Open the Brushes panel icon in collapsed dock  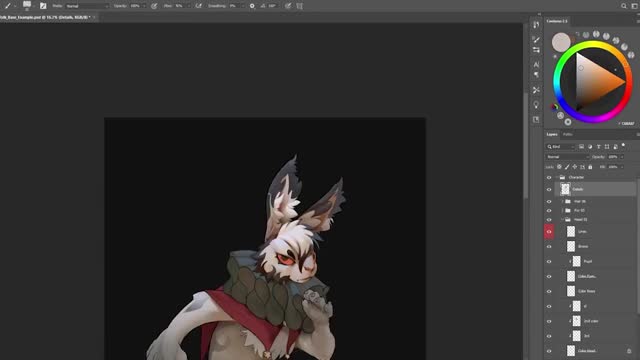pyautogui.click(x=536, y=40)
